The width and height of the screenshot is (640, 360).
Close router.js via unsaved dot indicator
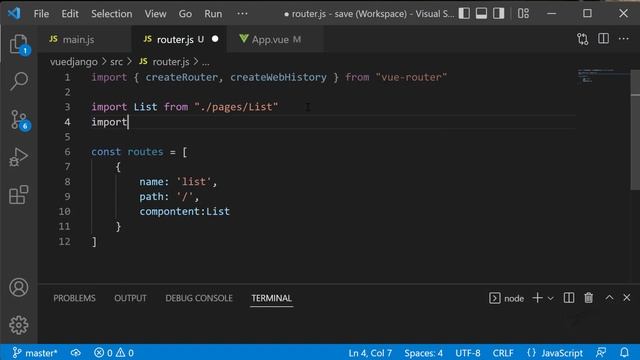point(215,39)
